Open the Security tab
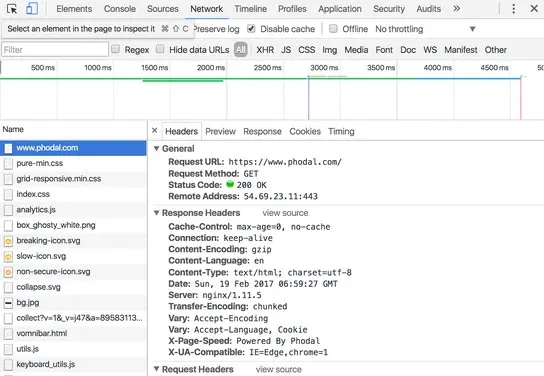This screenshot has height=376, width=544. click(389, 9)
